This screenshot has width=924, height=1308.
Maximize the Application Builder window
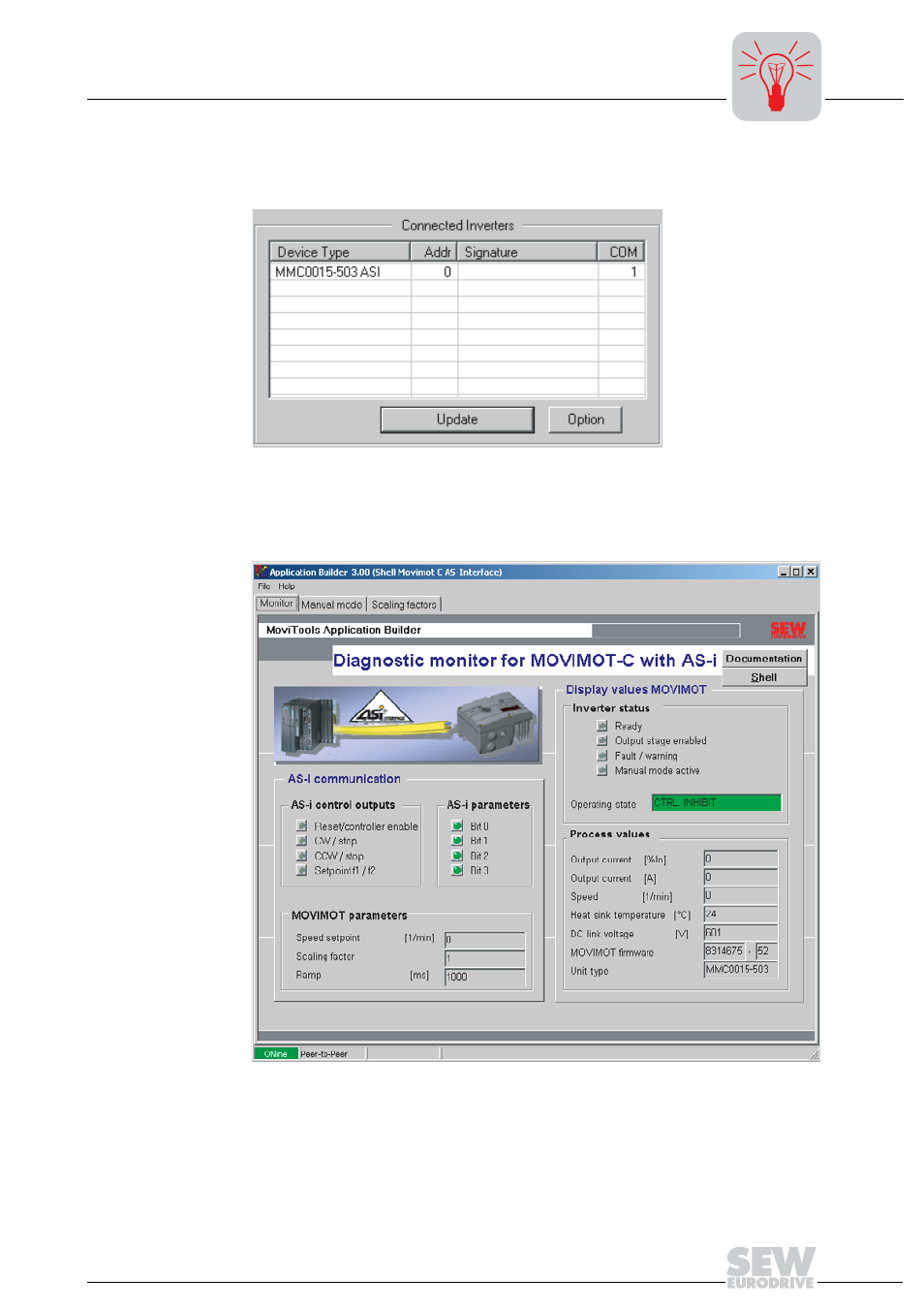point(796,572)
